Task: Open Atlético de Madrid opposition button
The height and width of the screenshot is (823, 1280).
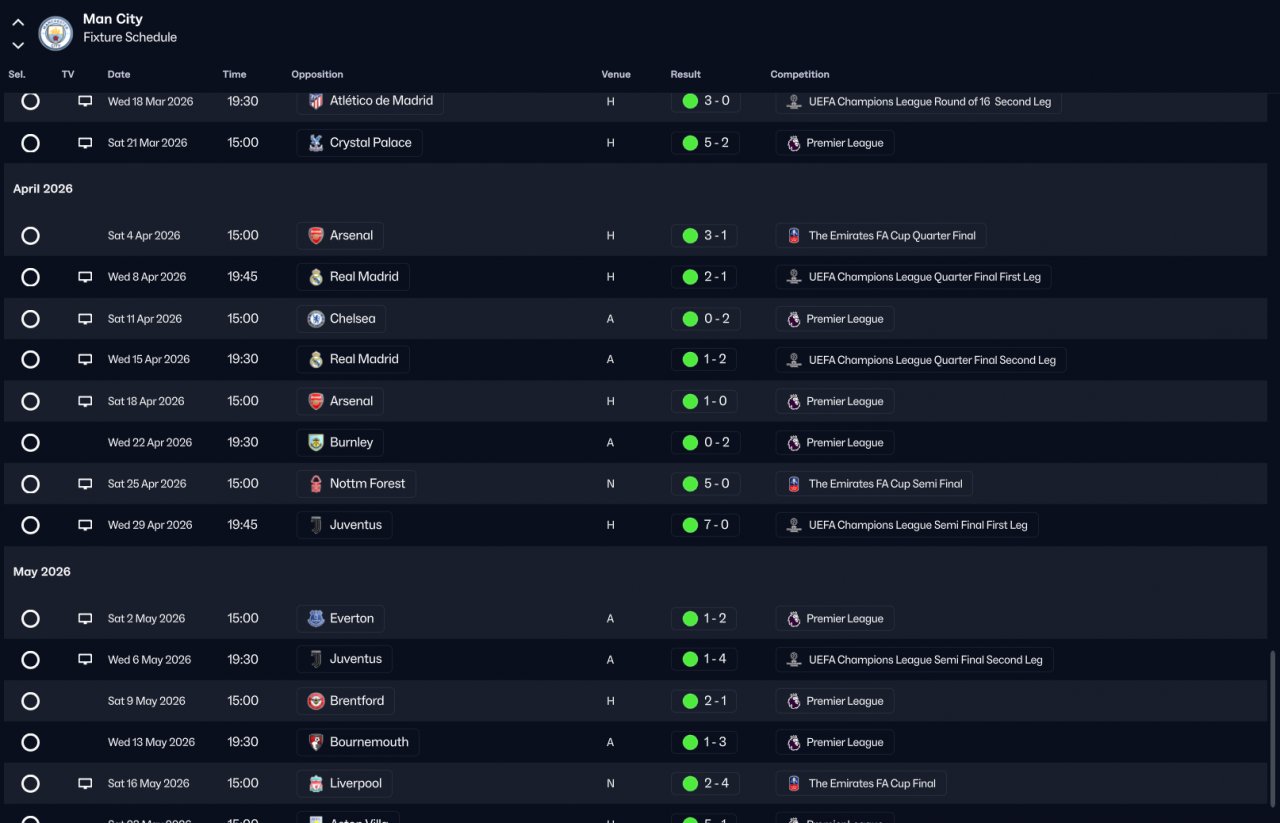Action: (x=370, y=101)
